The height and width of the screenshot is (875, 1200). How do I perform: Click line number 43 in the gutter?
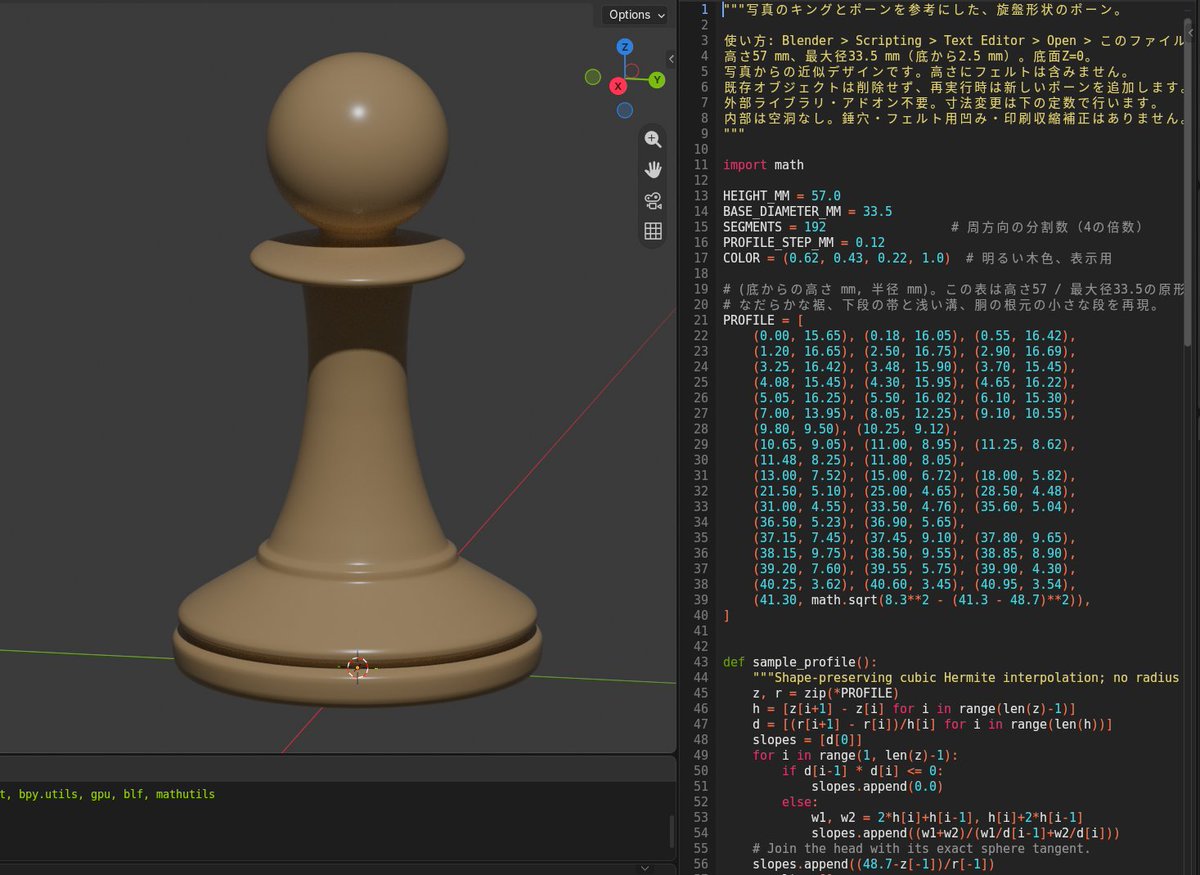tap(701, 662)
